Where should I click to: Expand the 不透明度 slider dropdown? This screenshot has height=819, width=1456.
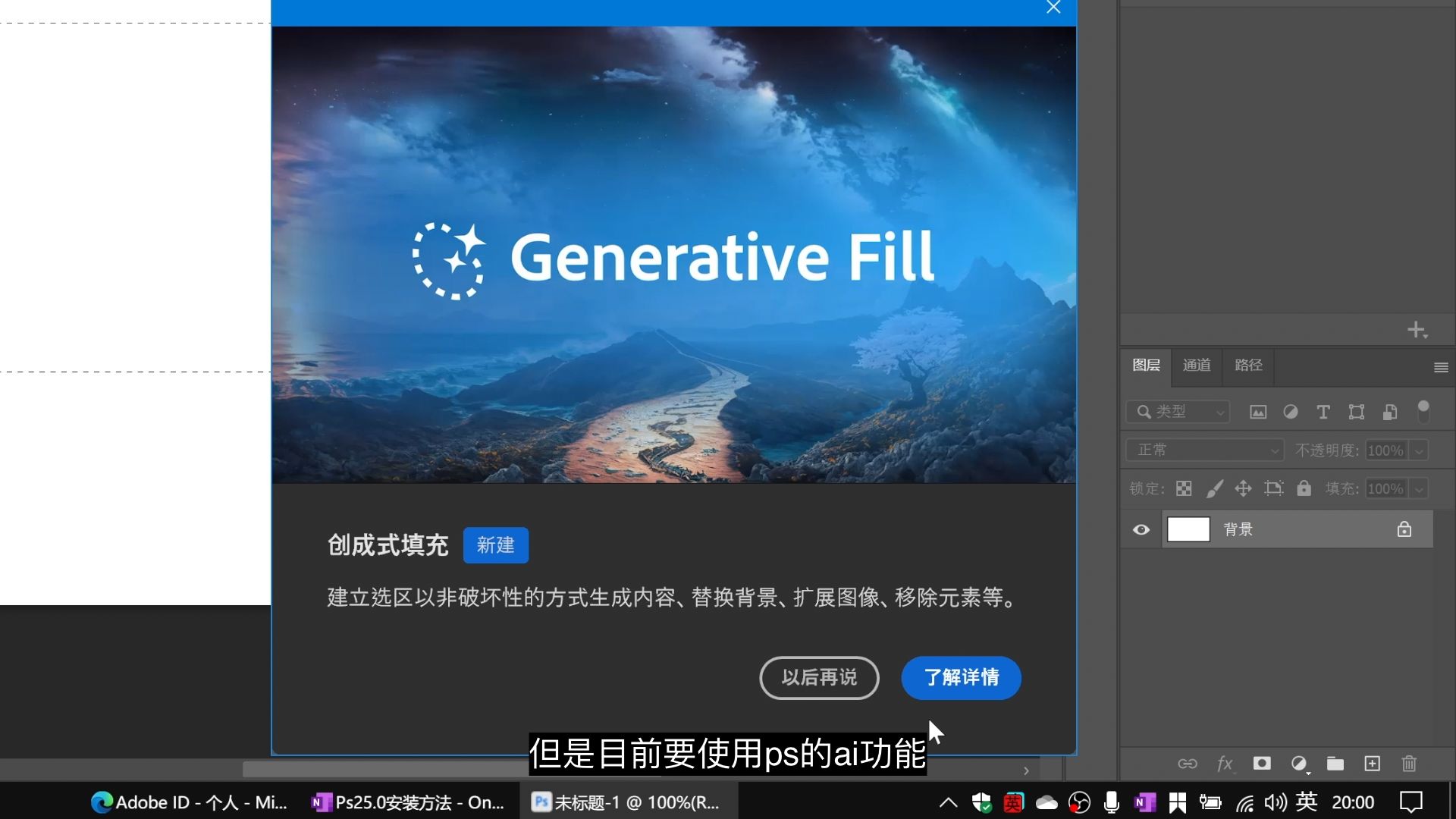[x=1419, y=450]
